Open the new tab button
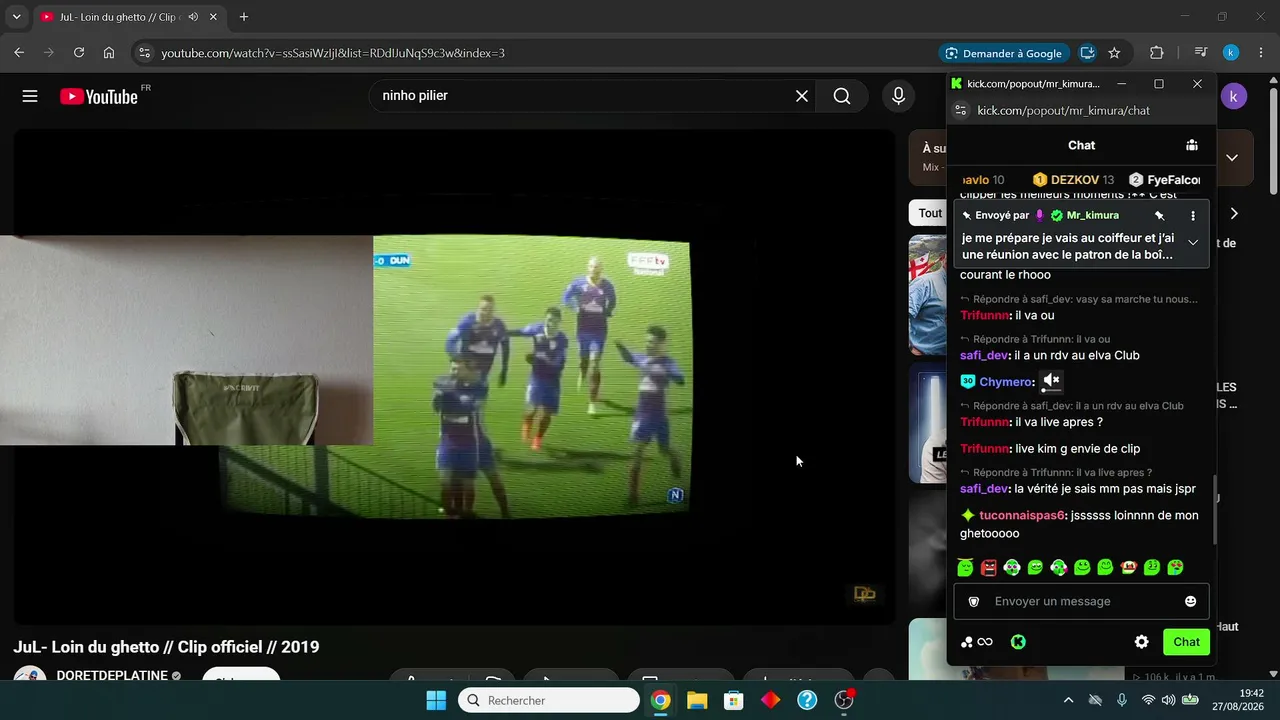This screenshot has width=1280, height=720. 244,17
